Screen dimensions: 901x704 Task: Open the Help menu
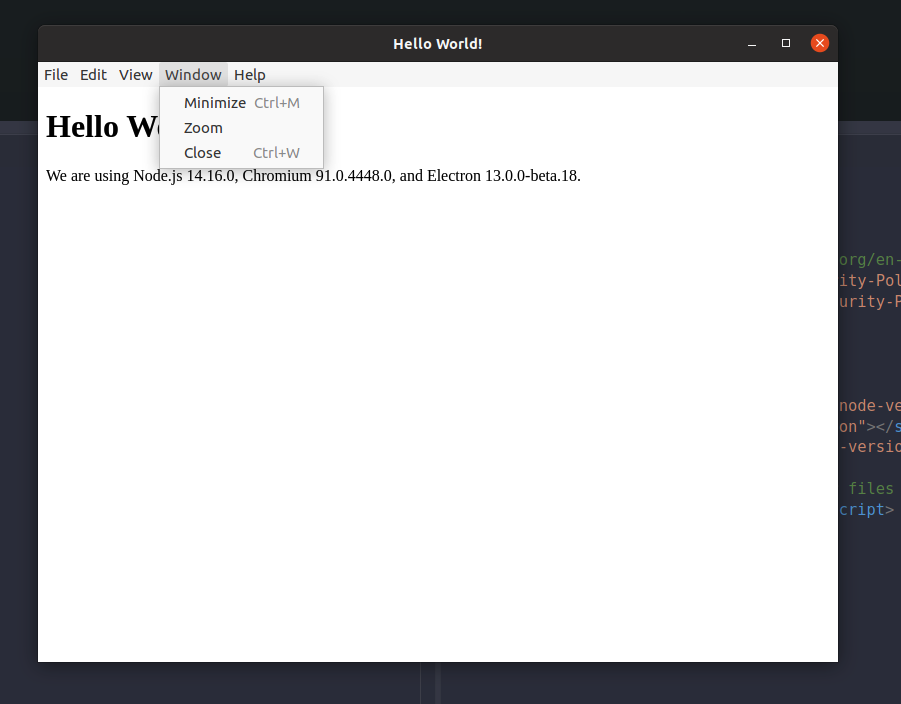[x=249, y=74]
